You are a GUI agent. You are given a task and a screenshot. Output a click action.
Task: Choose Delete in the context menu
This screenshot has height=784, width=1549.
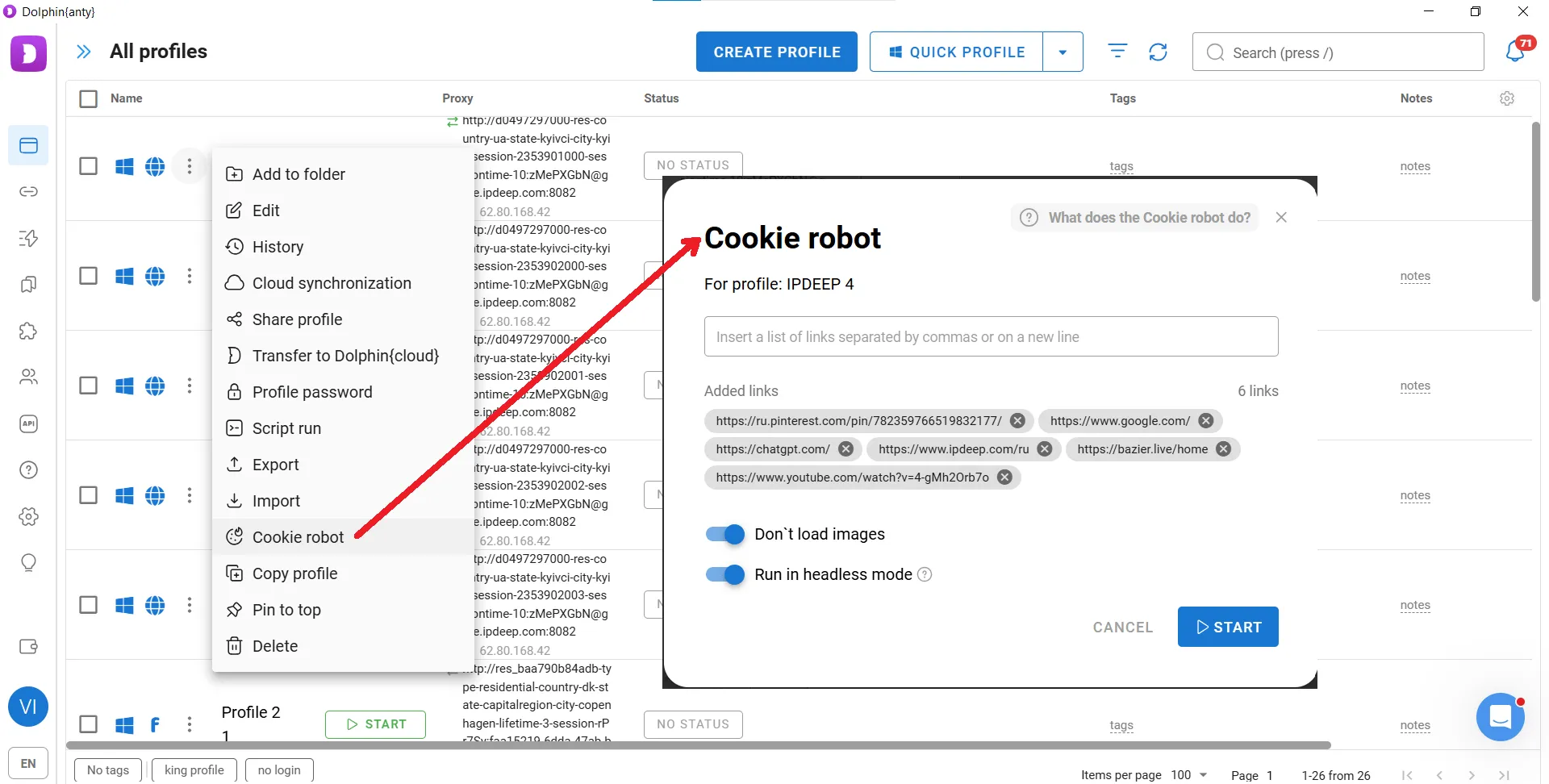(343, 646)
